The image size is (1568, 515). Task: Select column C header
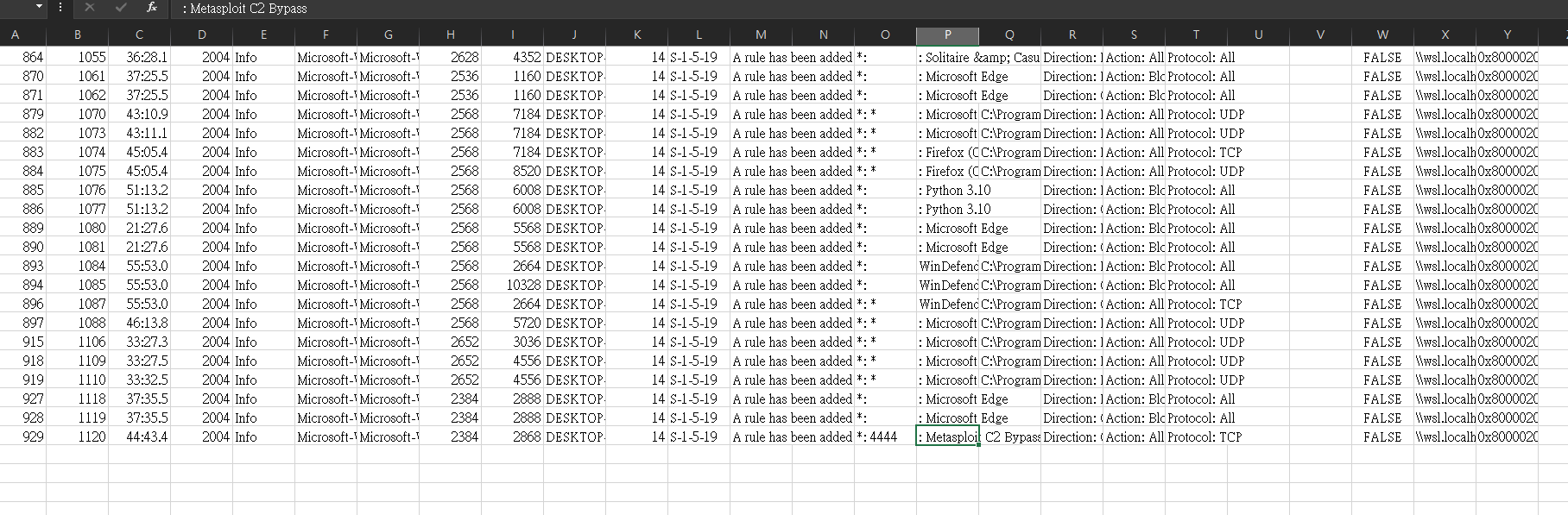[x=140, y=35]
